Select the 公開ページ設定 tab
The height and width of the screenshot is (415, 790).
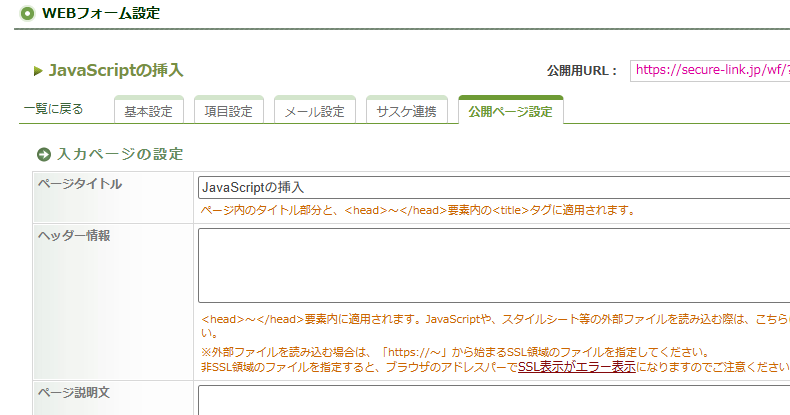pos(510,112)
